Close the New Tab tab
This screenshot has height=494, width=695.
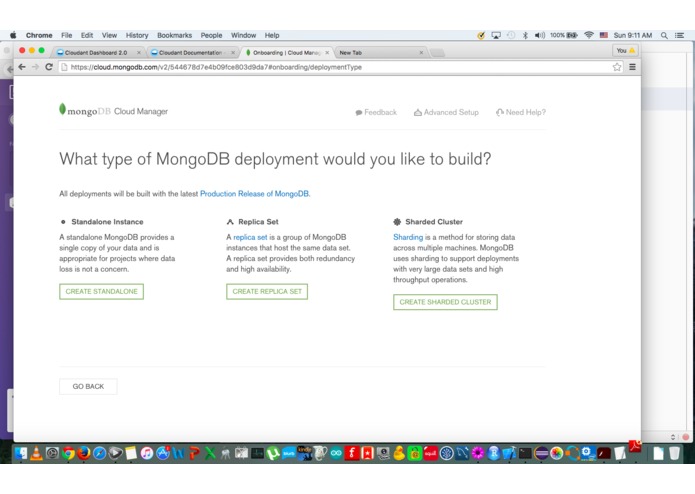pos(421,53)
